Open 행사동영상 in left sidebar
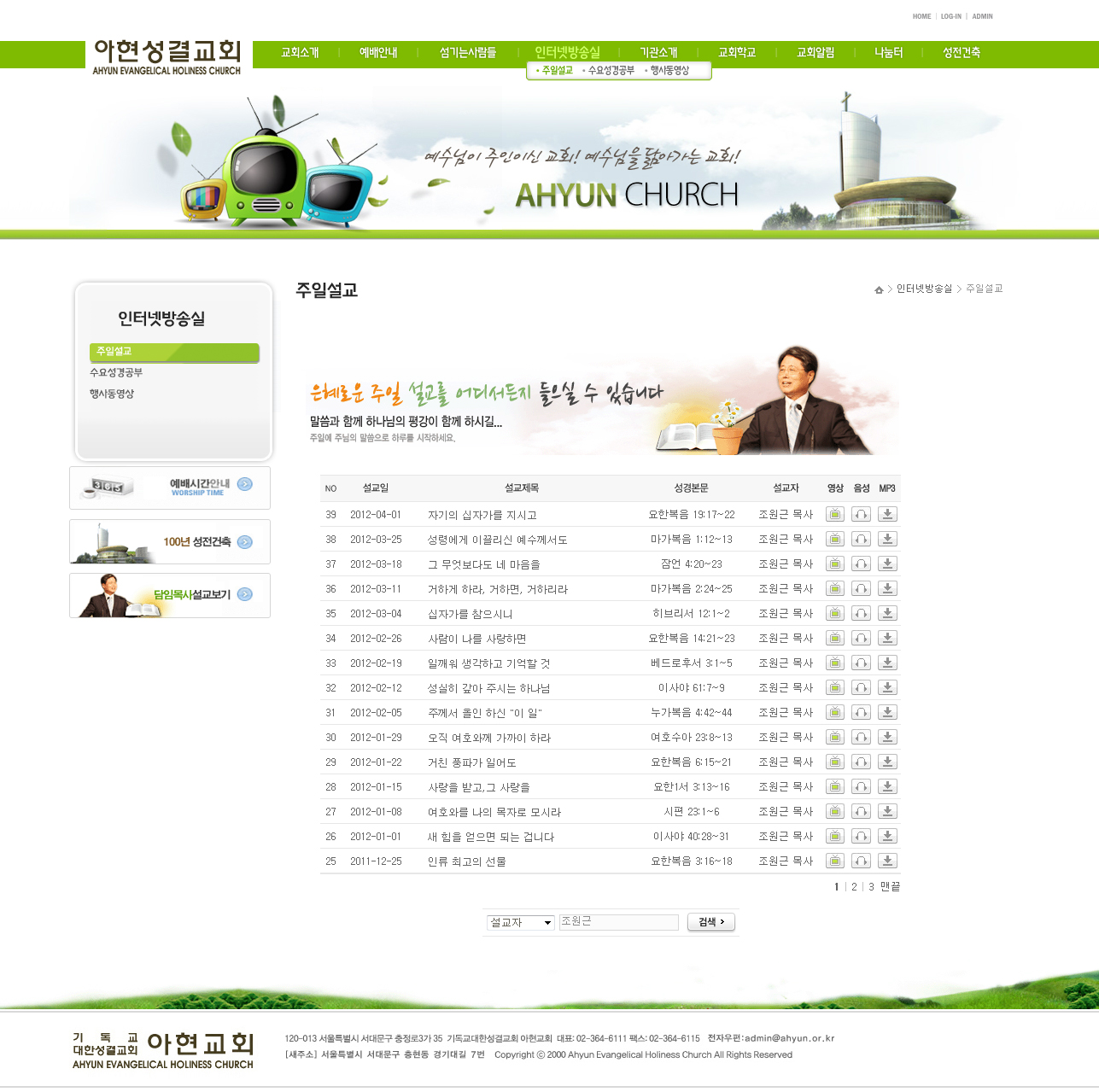 pos(112,394)
